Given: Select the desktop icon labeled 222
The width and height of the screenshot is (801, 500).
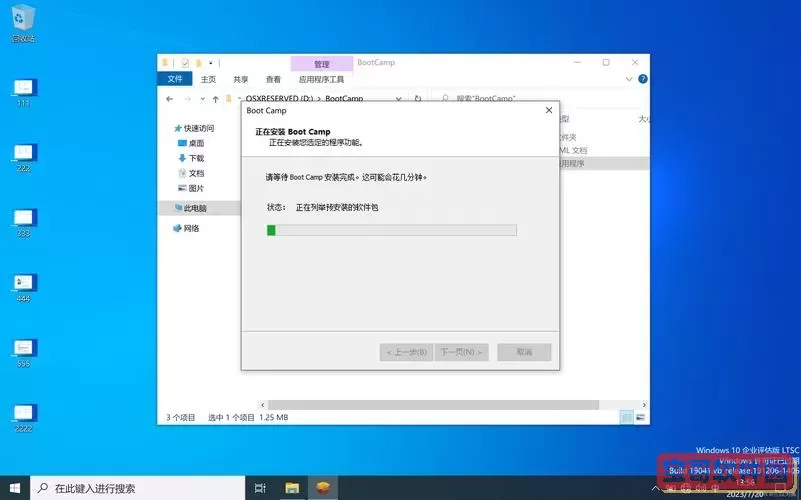Looking at the screenshot, I should [23, 157].
